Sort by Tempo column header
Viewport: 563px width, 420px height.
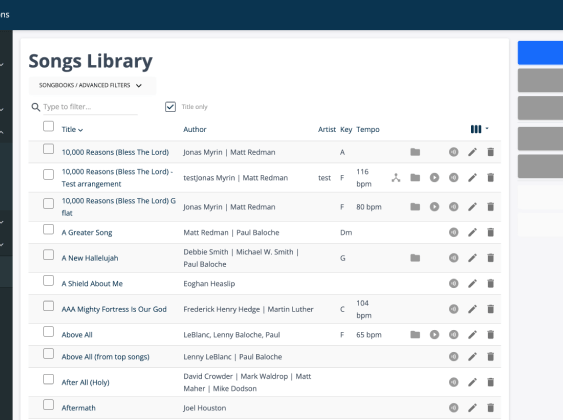point(368,130)
